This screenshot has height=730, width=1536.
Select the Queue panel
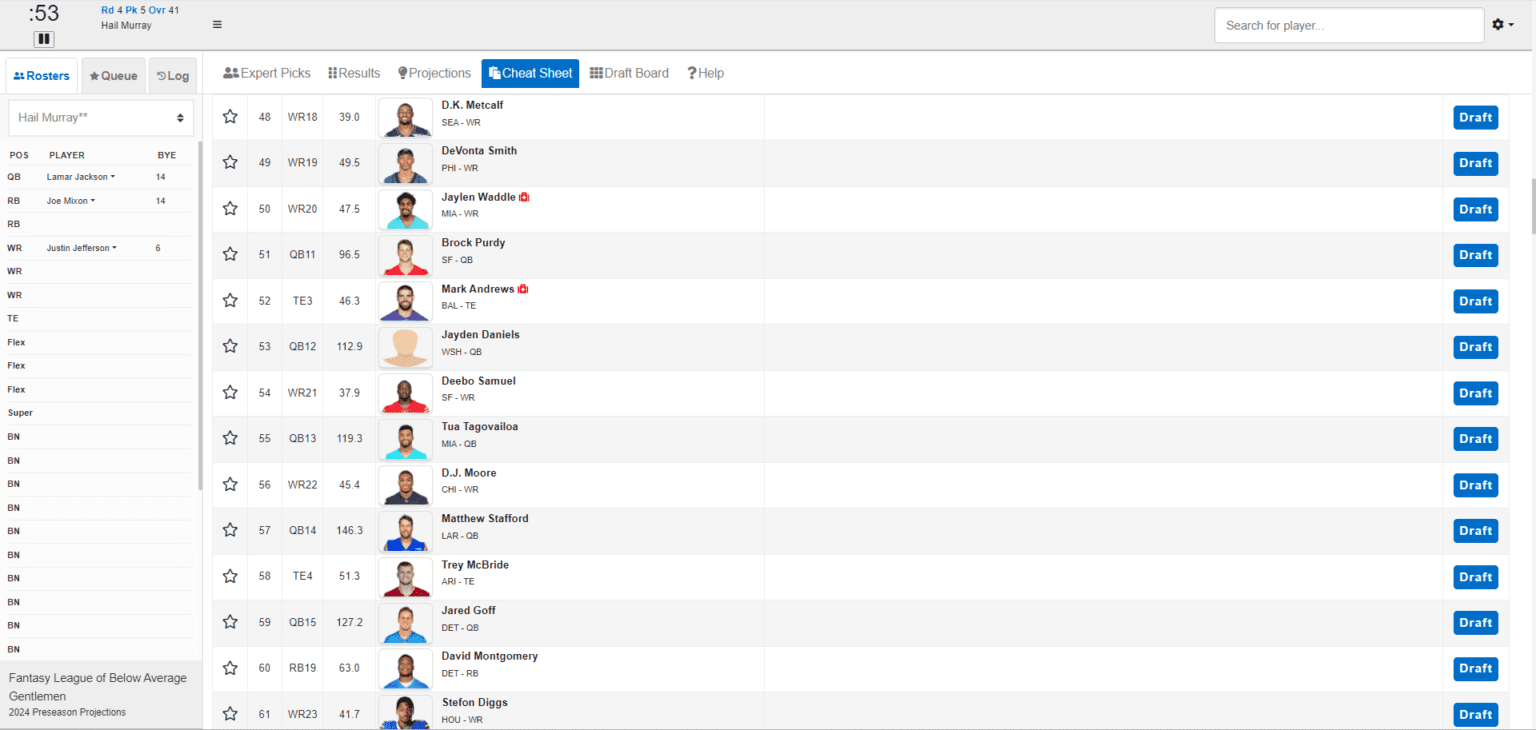pos(113,75)
